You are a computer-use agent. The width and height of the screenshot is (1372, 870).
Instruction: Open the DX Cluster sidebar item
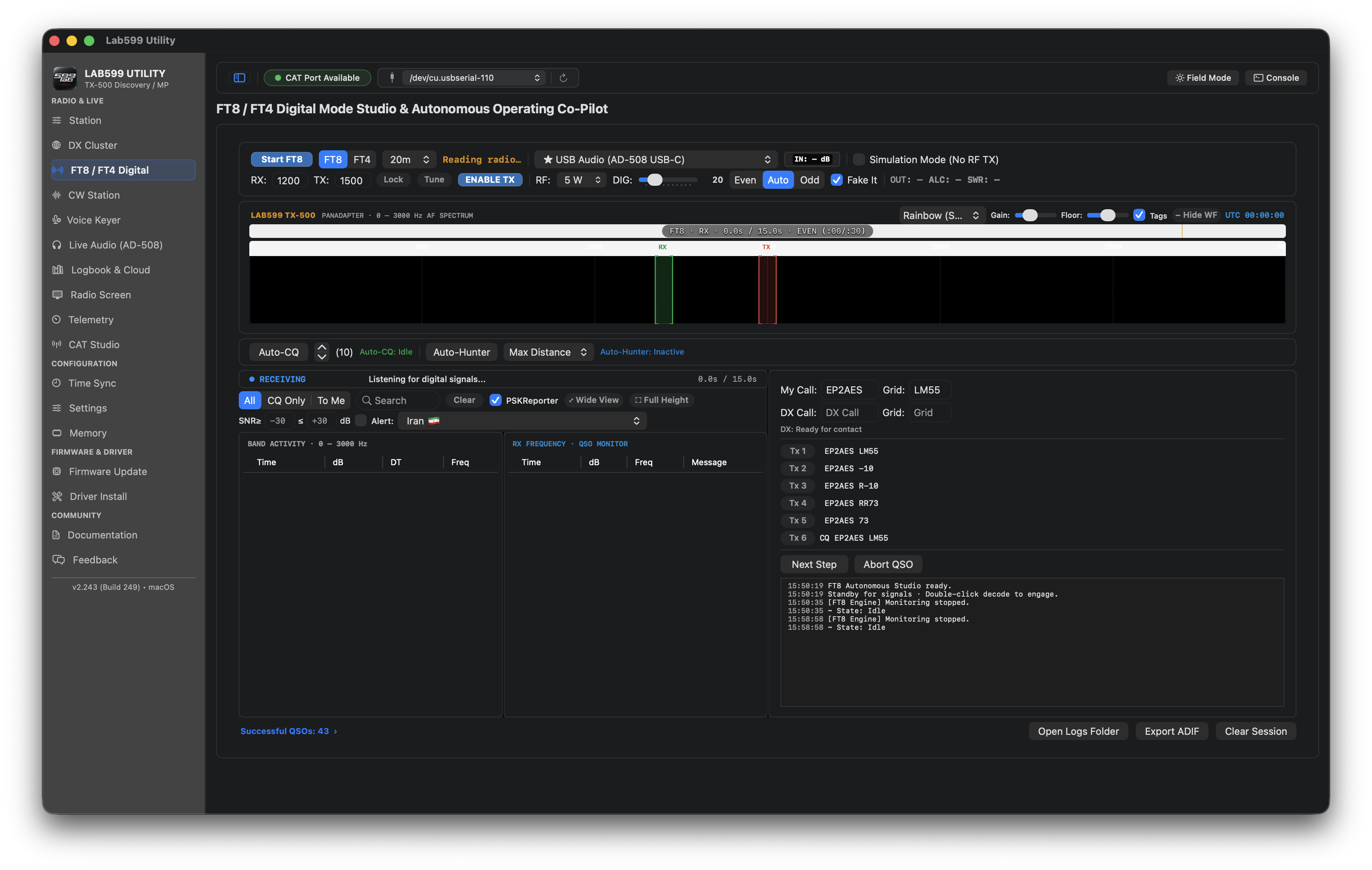click(123, 145)
